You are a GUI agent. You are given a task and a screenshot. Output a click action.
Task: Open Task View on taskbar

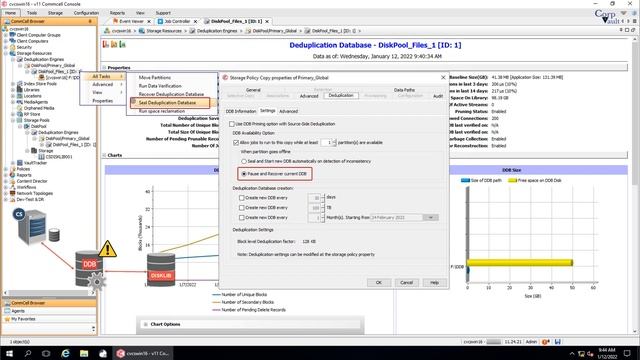46,353
